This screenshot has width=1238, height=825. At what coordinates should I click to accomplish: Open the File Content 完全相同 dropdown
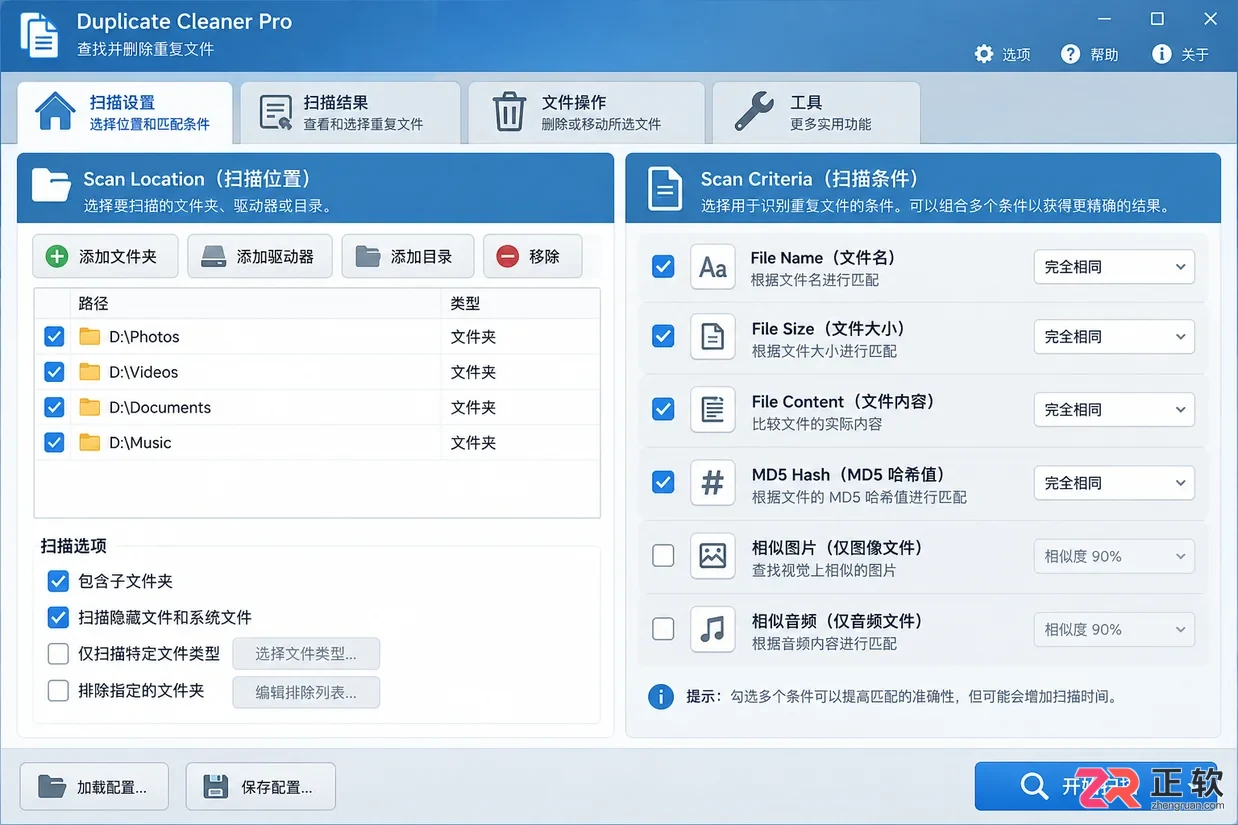[x=1114, y=409]
